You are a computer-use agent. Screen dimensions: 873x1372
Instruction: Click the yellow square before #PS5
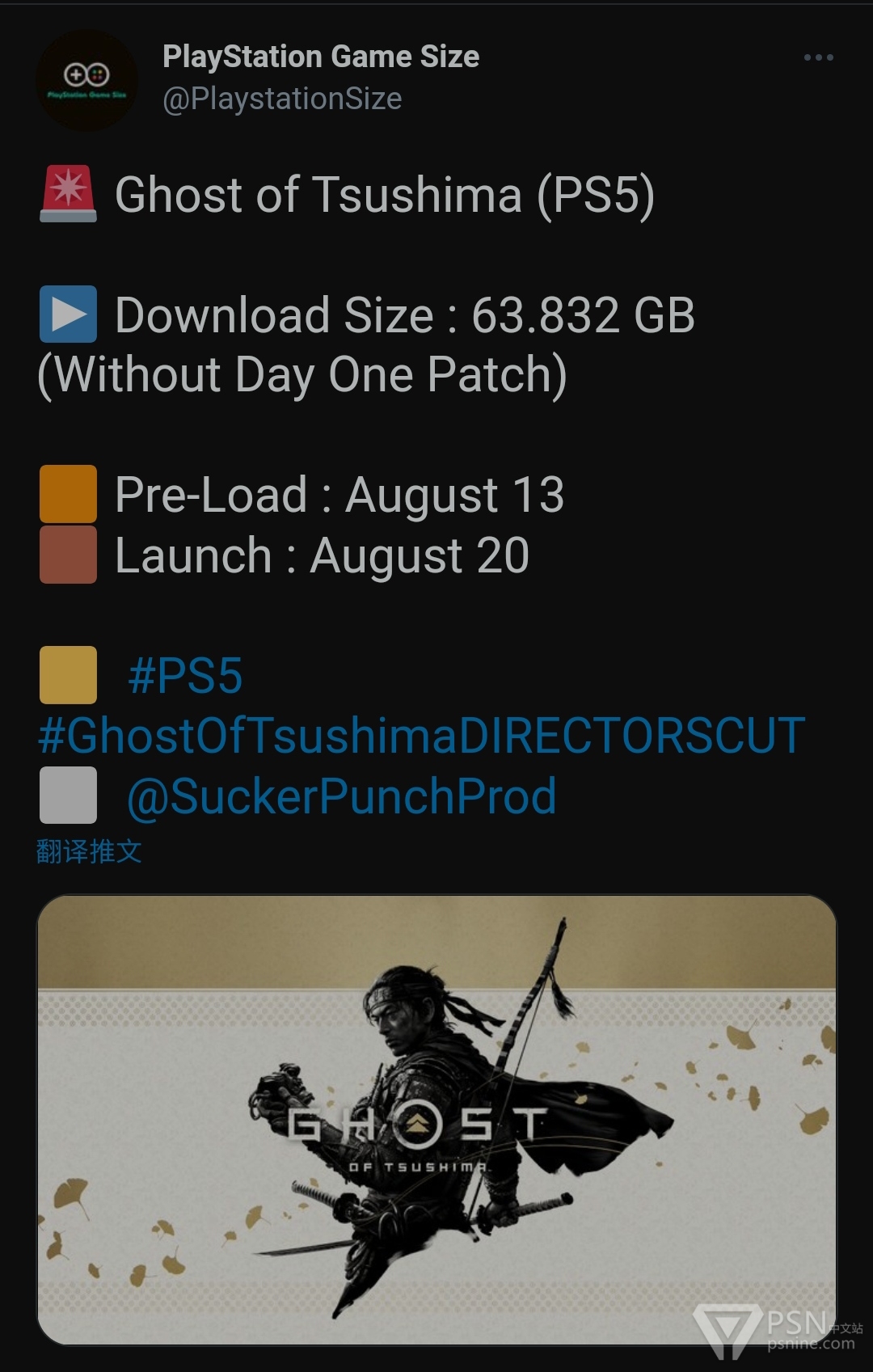[x=68, y=674]
